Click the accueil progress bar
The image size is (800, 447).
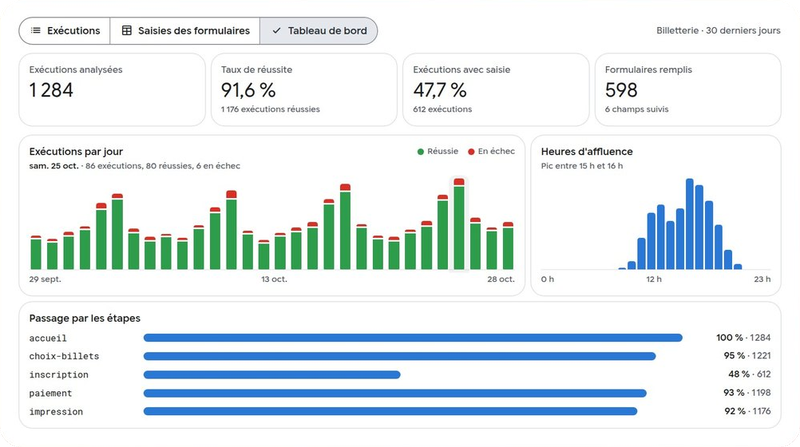click(x=413, y=338)
